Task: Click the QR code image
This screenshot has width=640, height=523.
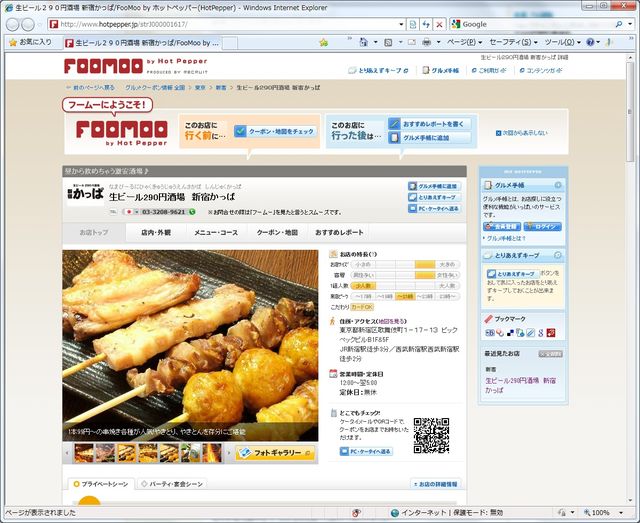Action: 431,434
